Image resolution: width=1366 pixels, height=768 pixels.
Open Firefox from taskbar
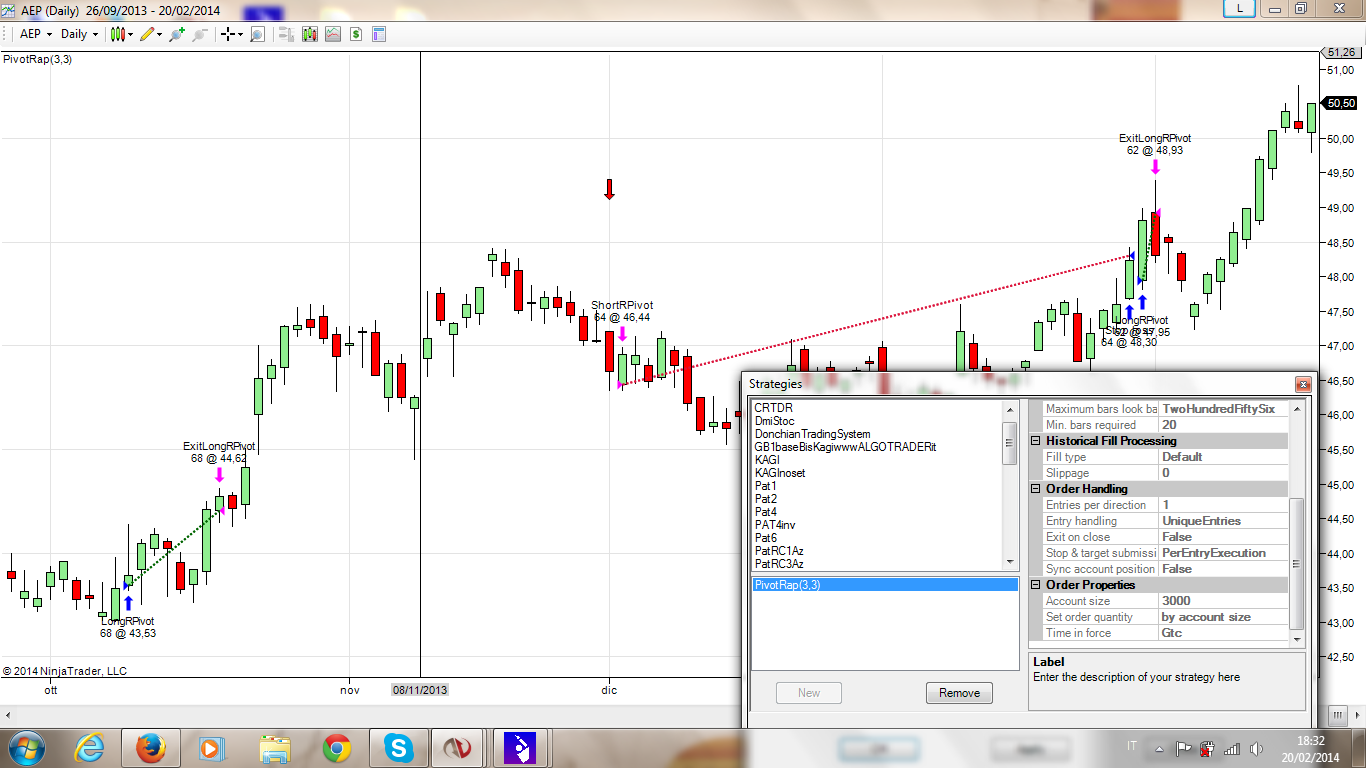(151, 748)
